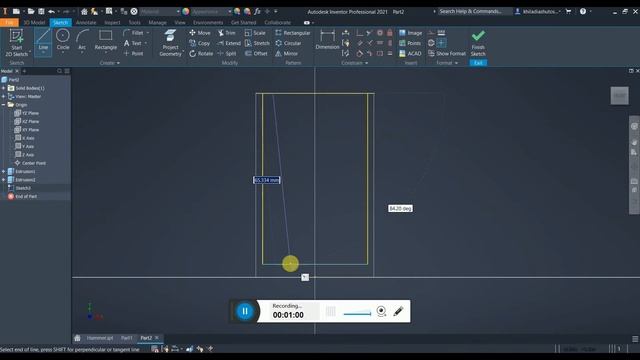Image resolution: width=640 pixels, height=360 pixels.
Task: Collapse the Origin folder
Action: pyautogui.click(x=4, y=105)
